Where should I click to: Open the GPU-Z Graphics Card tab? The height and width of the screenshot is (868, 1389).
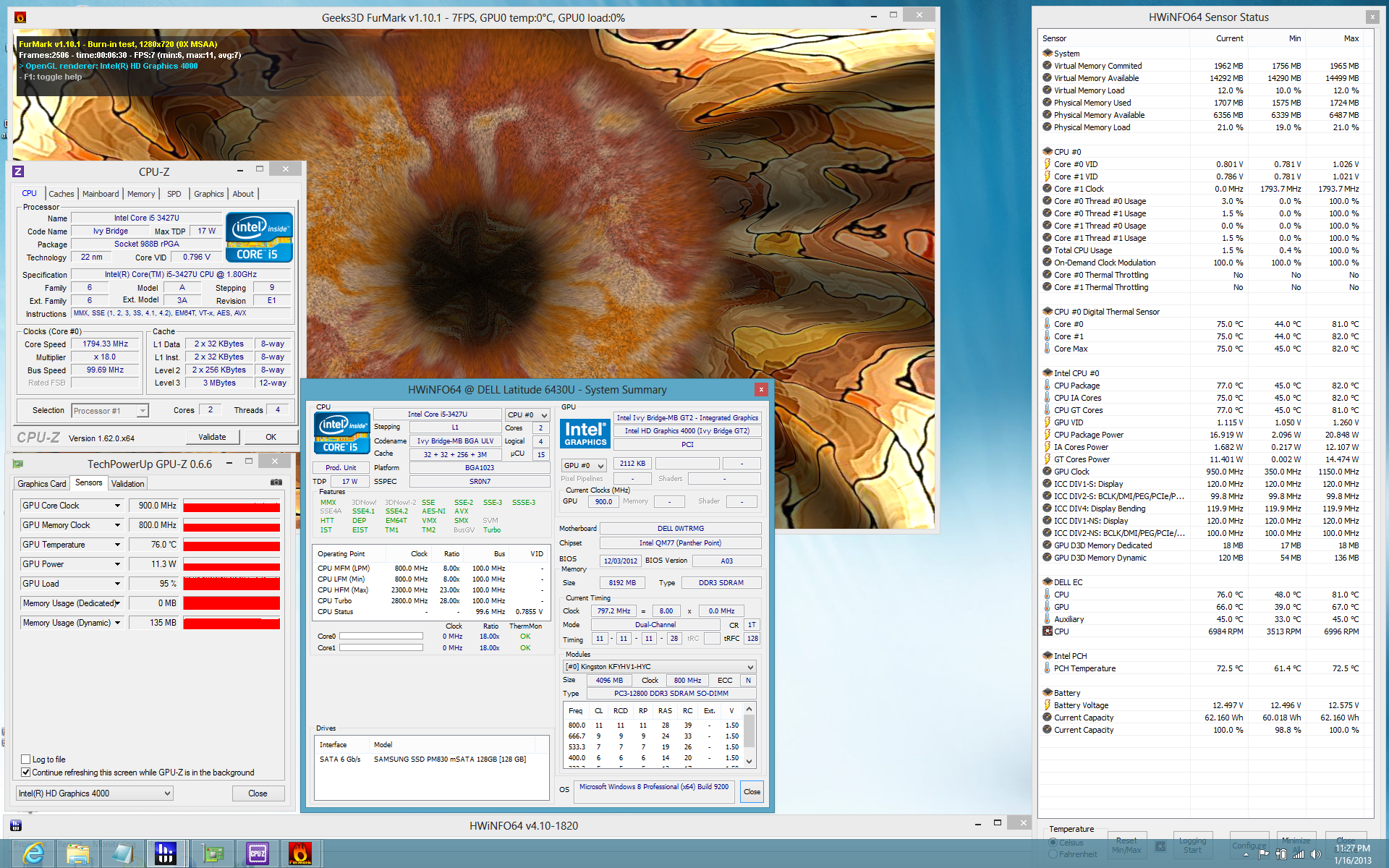42,483
